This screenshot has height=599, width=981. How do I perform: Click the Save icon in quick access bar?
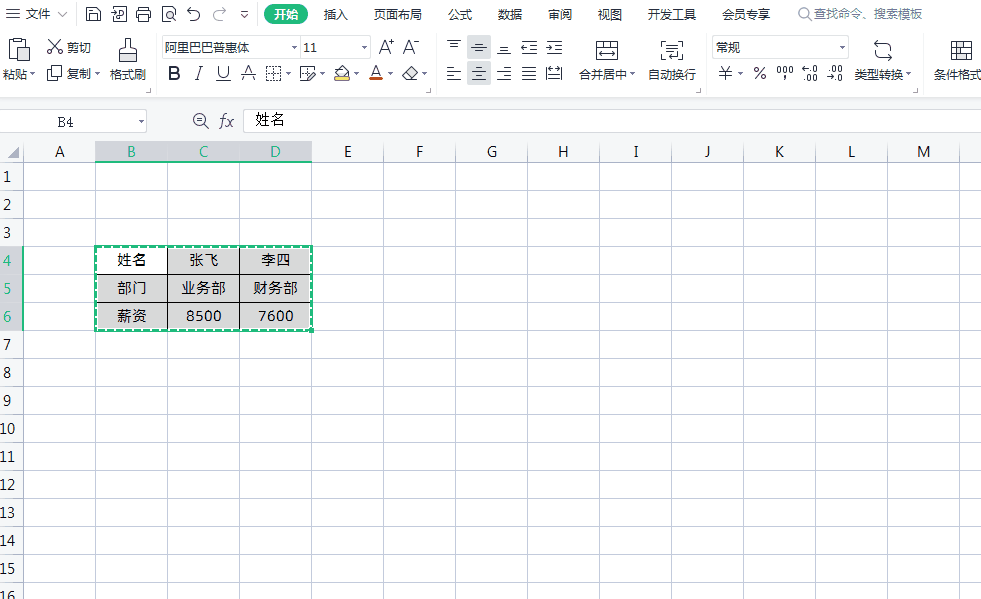[93, 14]
